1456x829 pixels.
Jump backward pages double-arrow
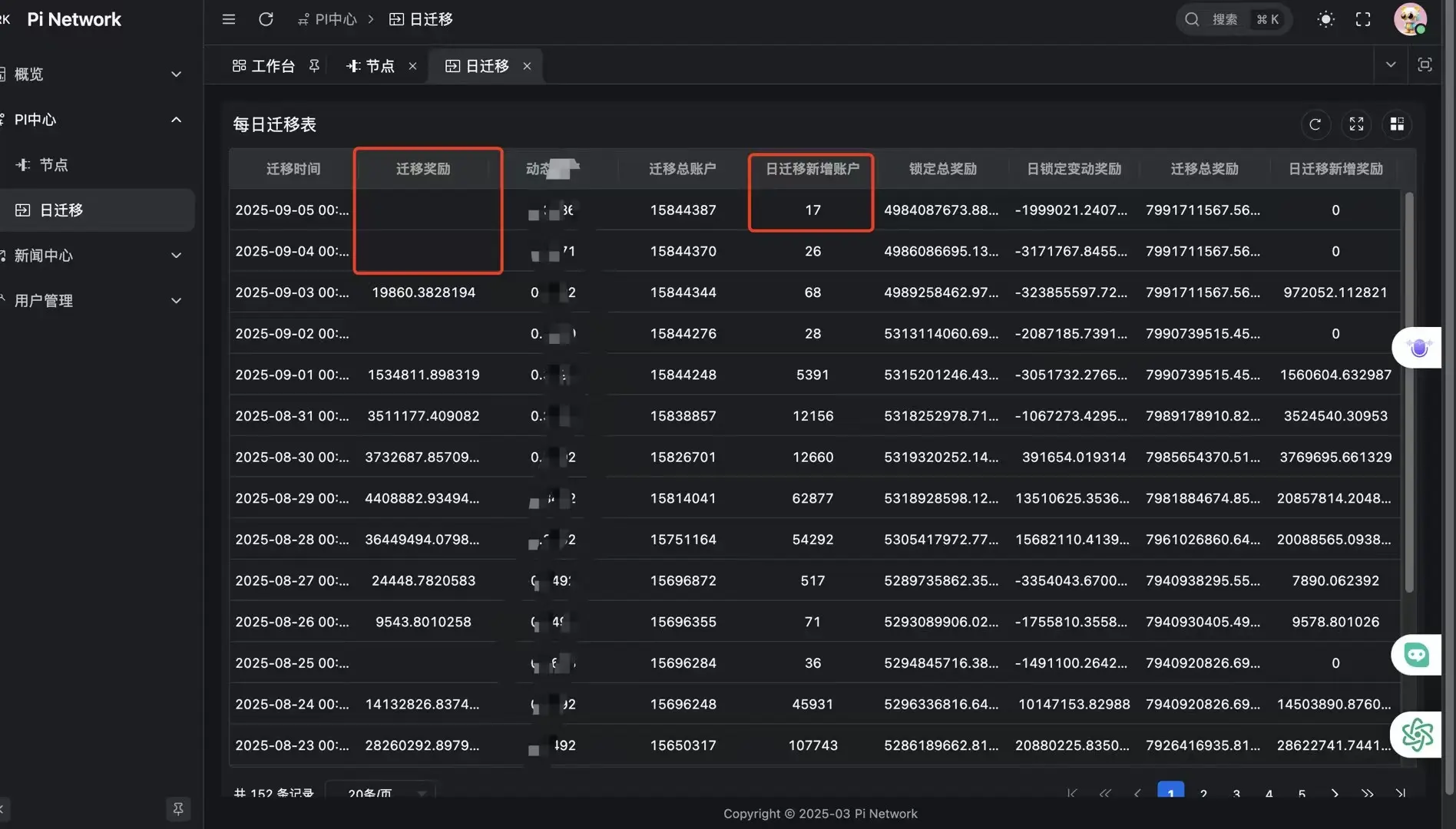point(1104,794)
